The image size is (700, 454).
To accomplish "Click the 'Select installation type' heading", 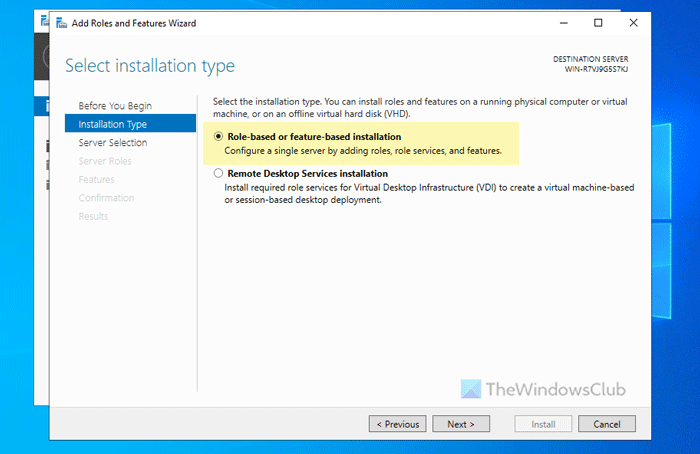I will click(x=150, y=66).
